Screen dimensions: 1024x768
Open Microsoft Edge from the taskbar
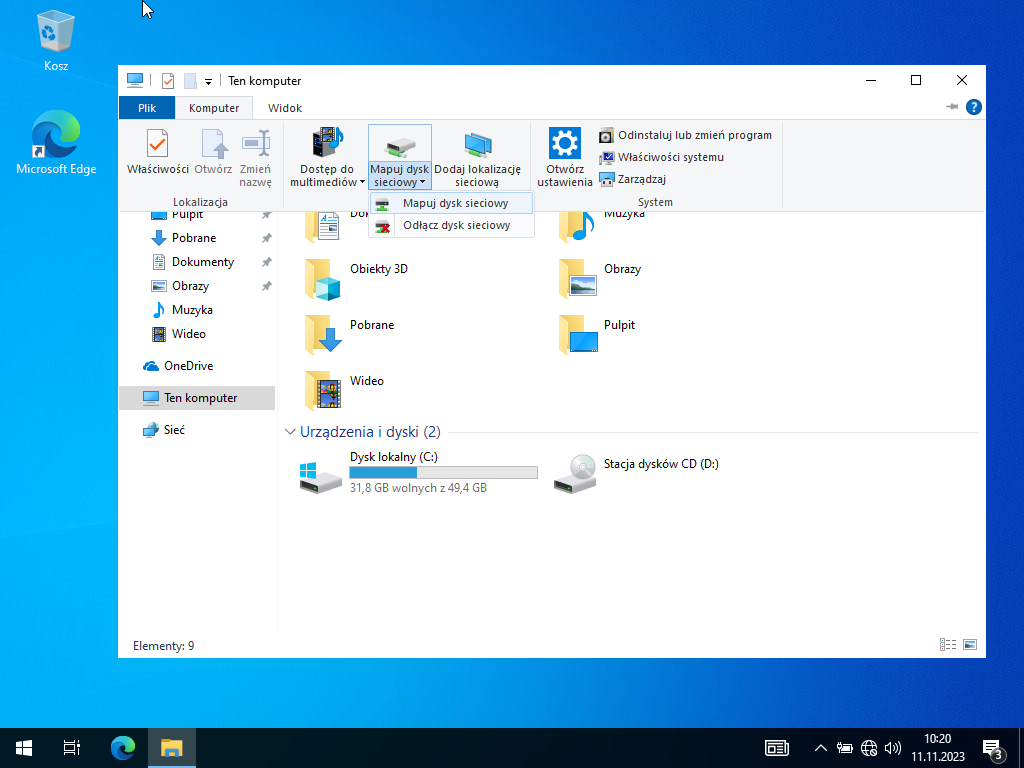tap(123, 747)
